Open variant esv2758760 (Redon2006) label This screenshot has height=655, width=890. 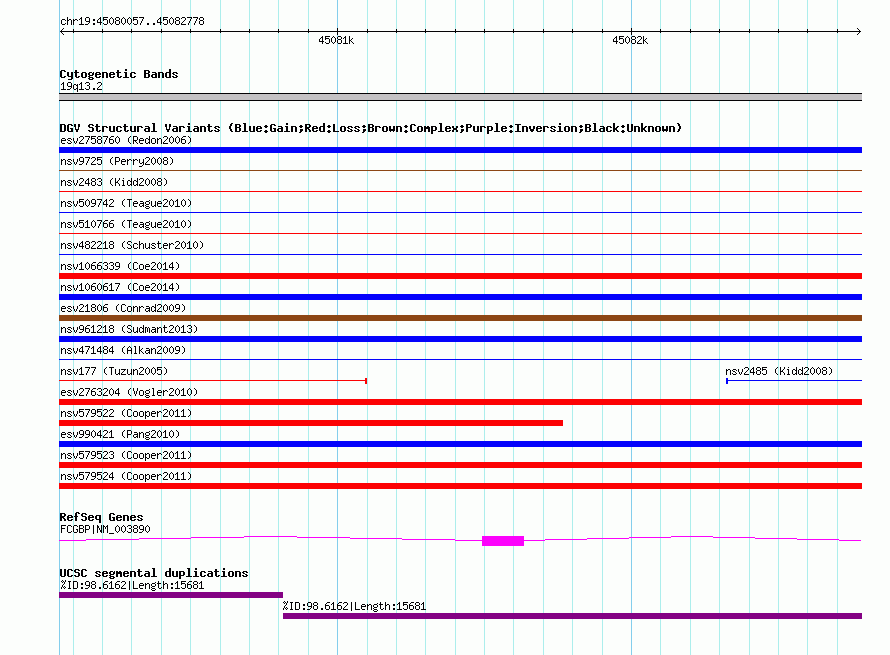coord(126,140)
